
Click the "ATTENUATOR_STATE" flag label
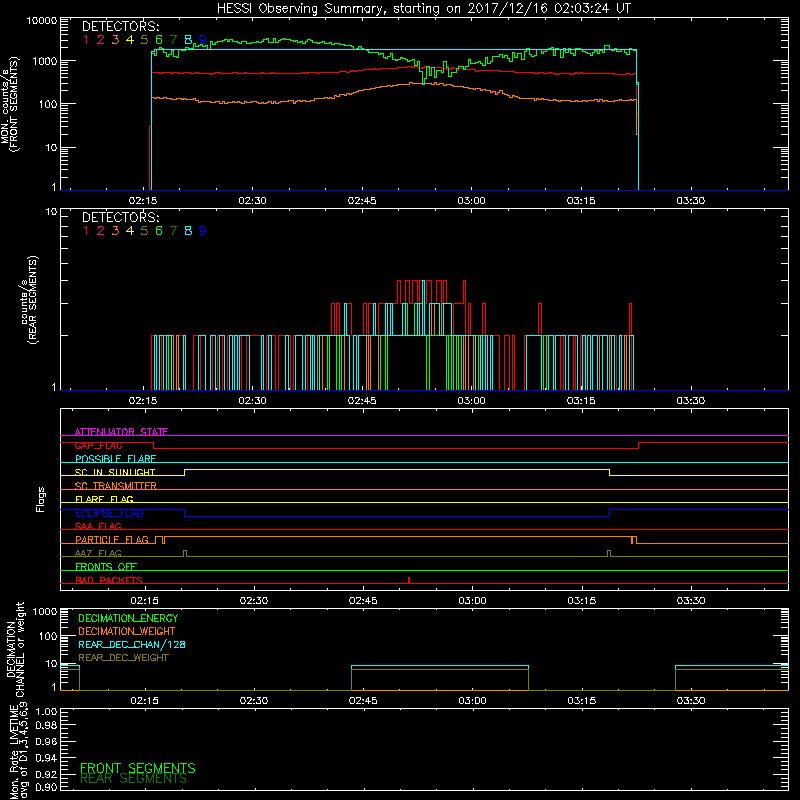[x=121, y=432]
